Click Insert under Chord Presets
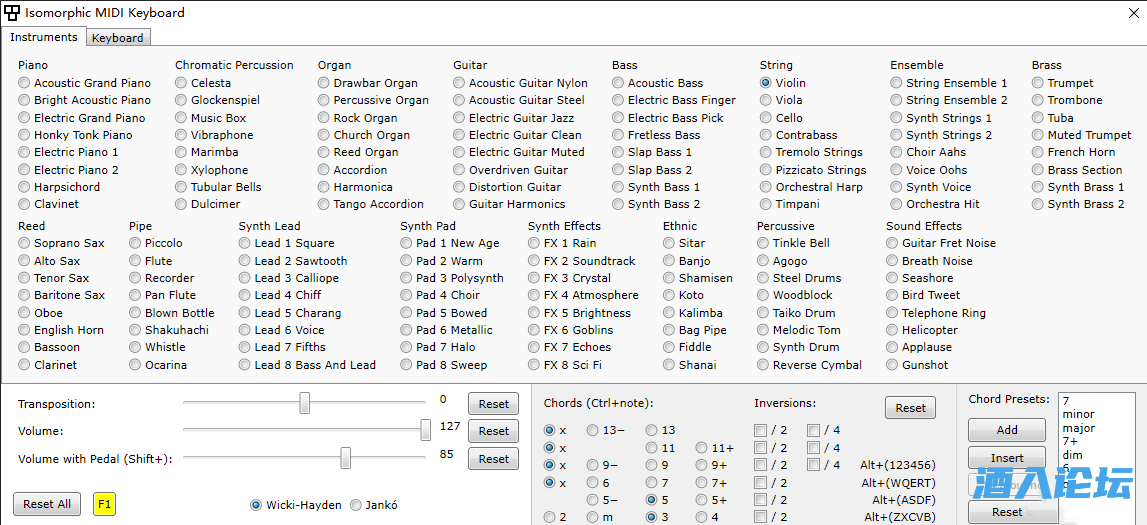 [x=1007, y=458]
